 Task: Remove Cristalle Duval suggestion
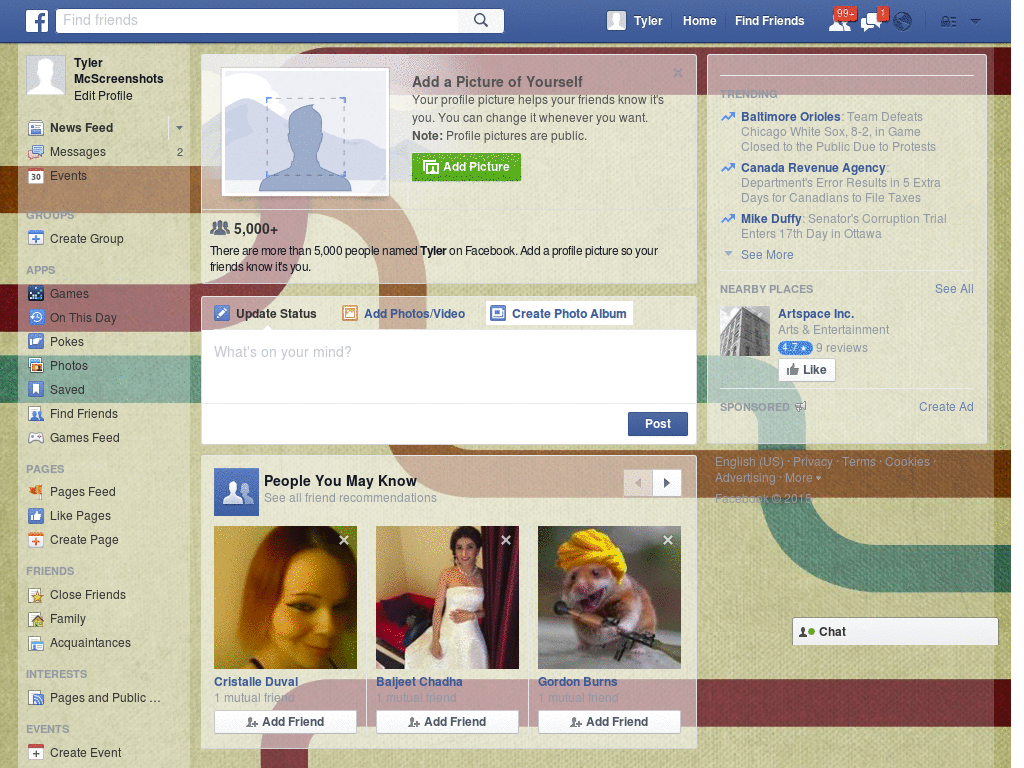344,540
